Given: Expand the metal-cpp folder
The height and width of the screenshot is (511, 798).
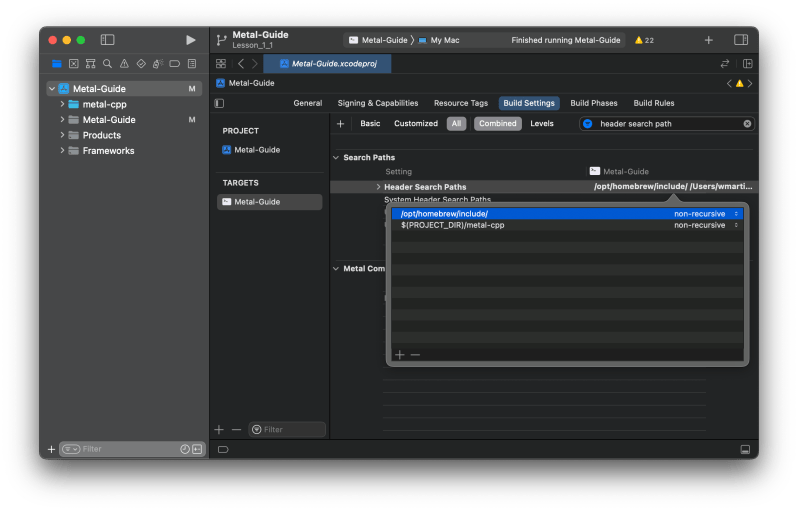Looking at the screenshot, I should pos(62,104).
